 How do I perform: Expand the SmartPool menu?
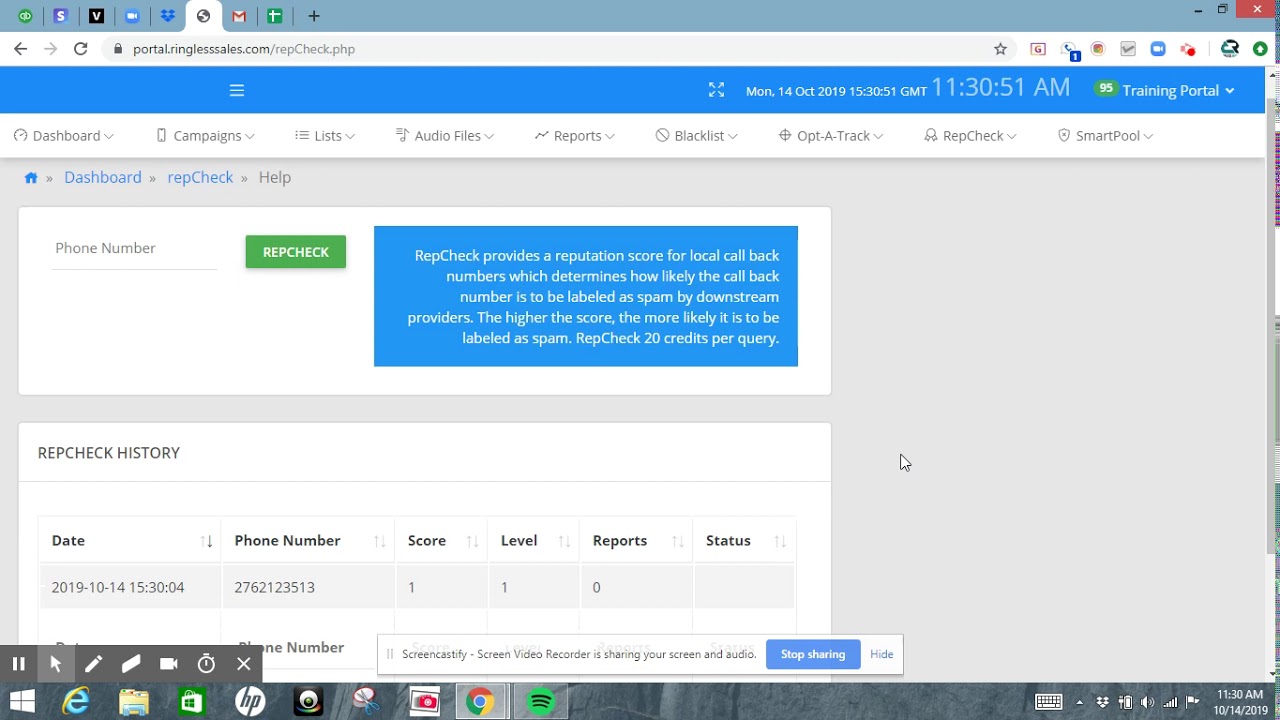point(1106,136)
